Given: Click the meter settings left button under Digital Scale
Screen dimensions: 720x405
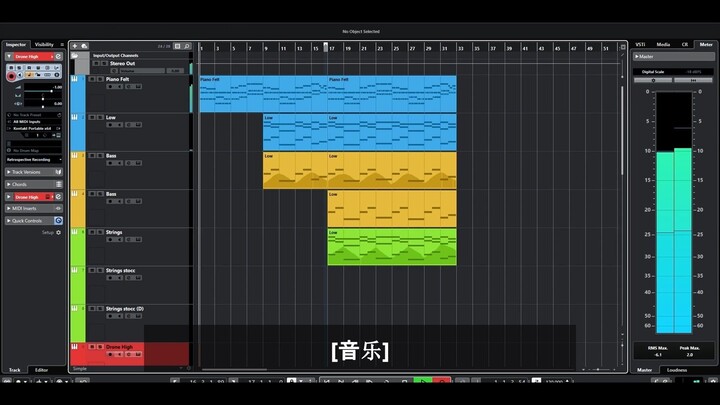Looking at the screenshot, I should 653,80.
